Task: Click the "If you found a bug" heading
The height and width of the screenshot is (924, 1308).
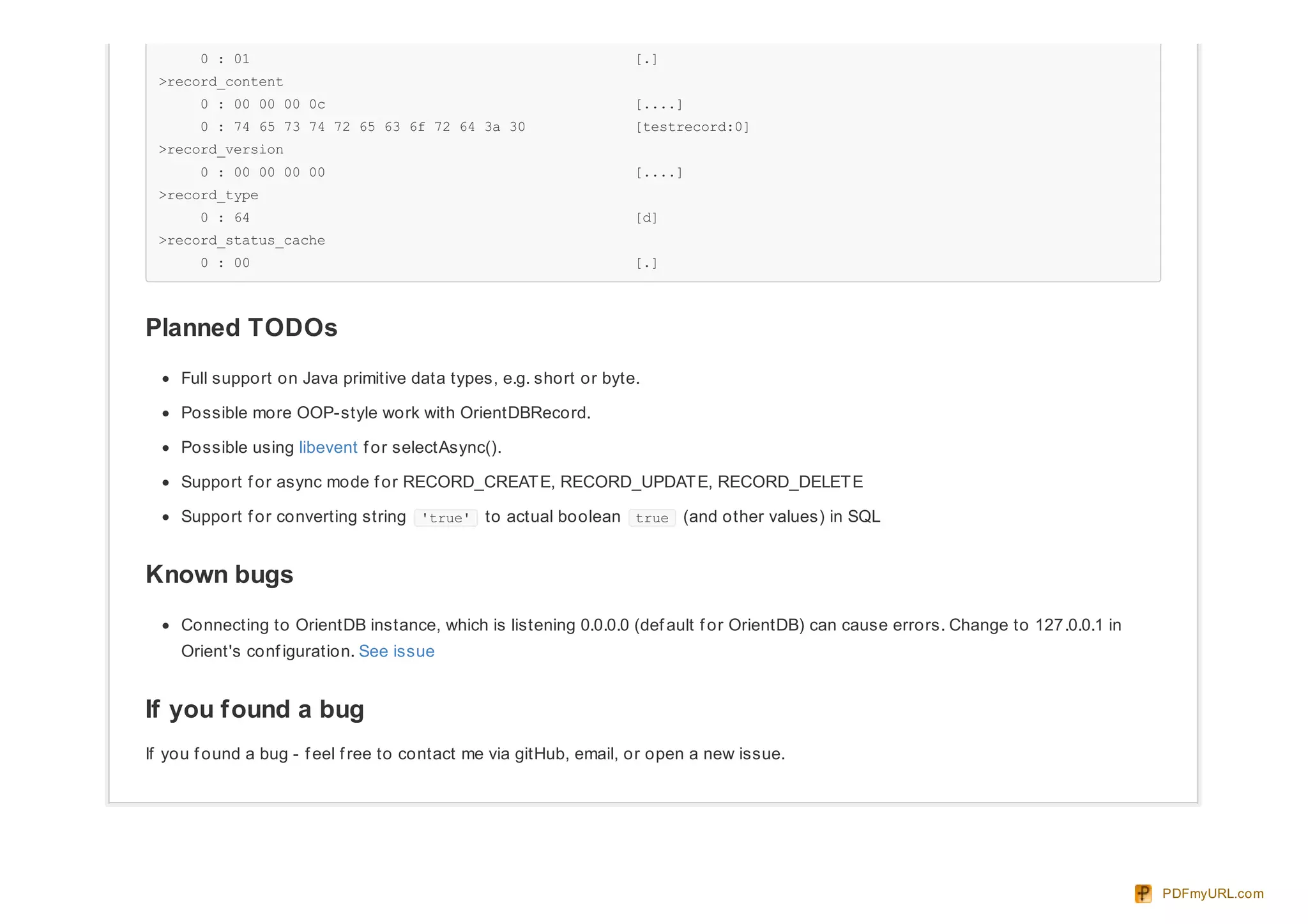Action: pos(254,709)
